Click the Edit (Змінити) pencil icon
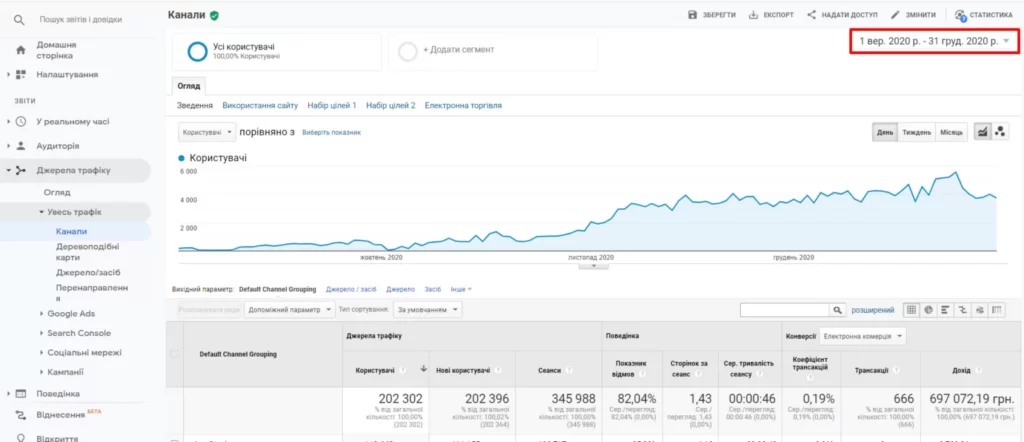Viewport: 1024px width, 442px height. 895,14
